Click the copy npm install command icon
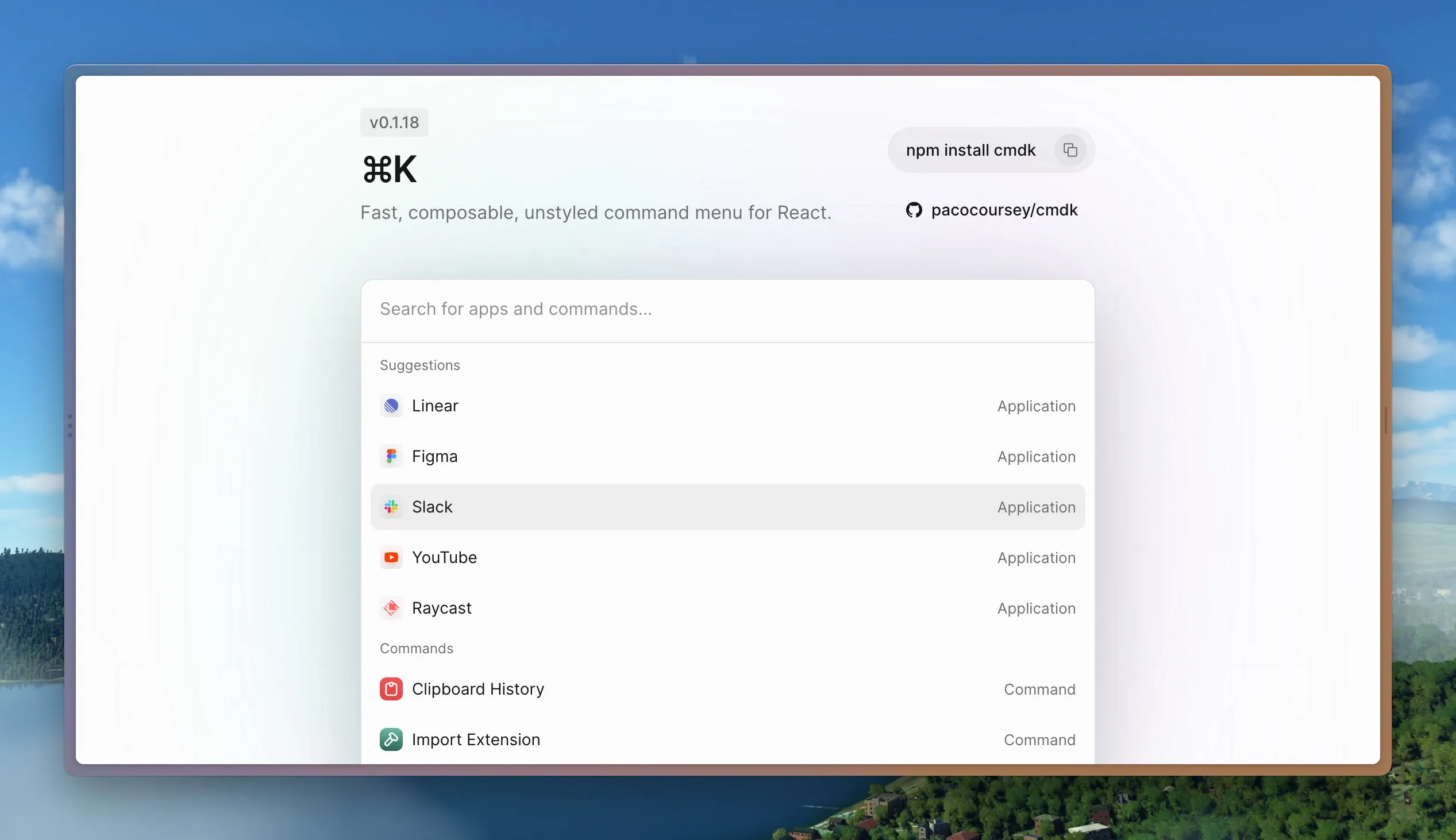The width and height of the screenshot is (1456, 840). tap(1070, 150)
